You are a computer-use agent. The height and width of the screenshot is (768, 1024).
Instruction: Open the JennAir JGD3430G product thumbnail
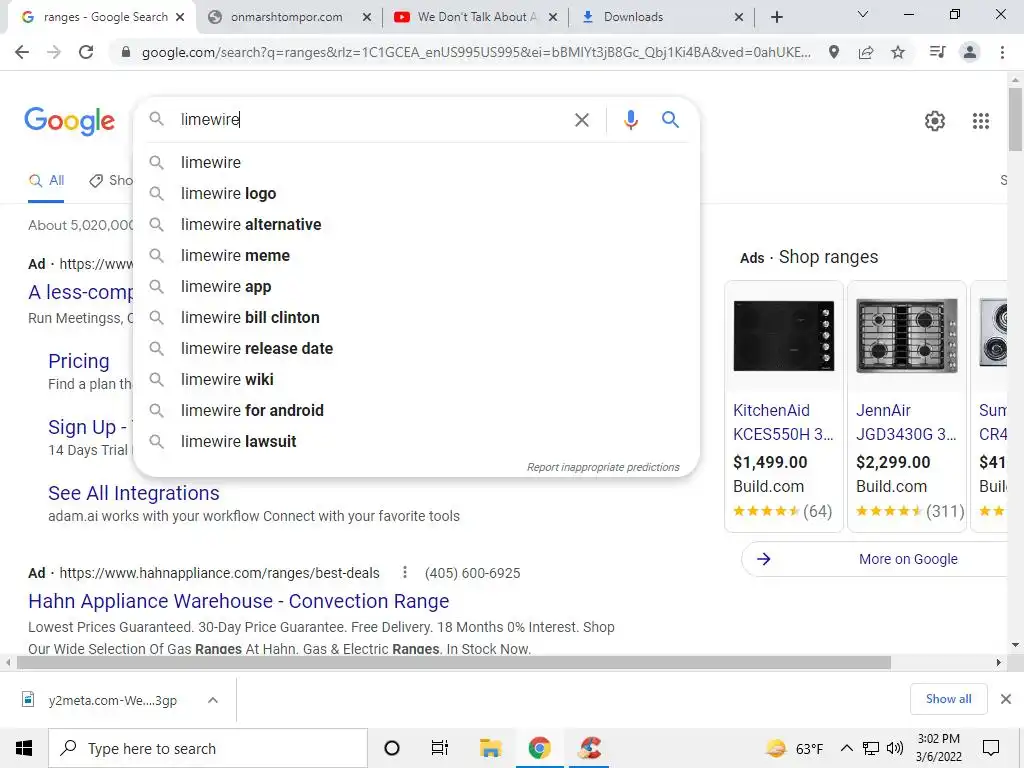click(906, 336)
